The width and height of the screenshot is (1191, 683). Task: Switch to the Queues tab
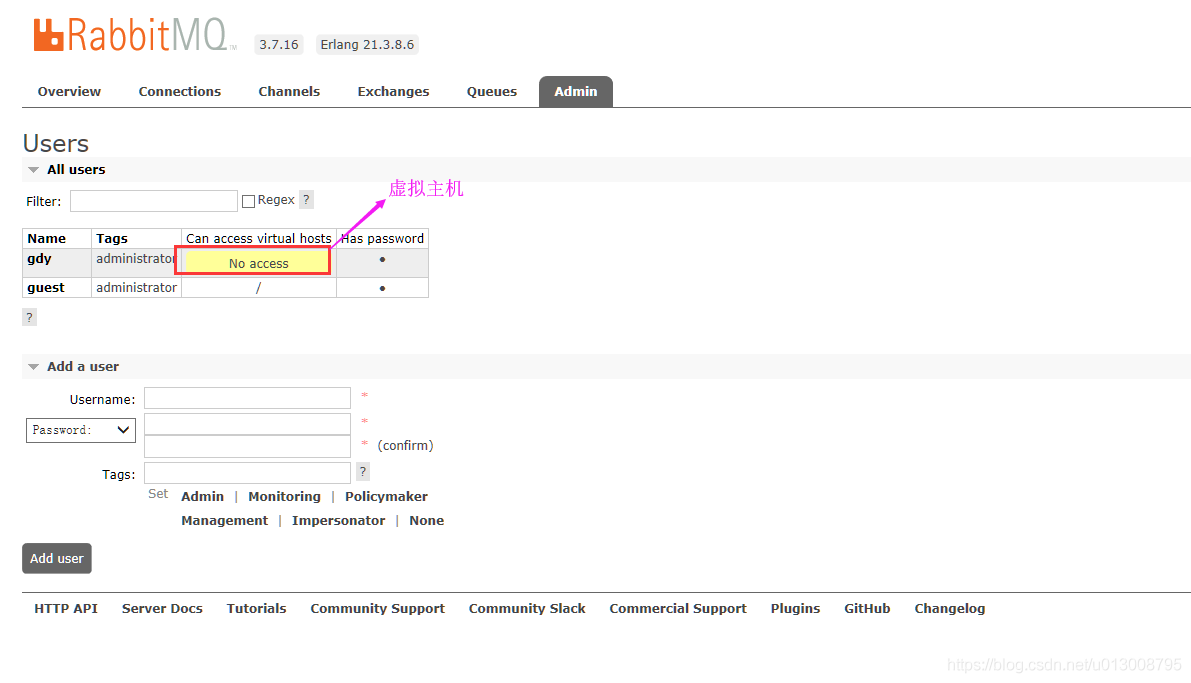pos(491,91)
